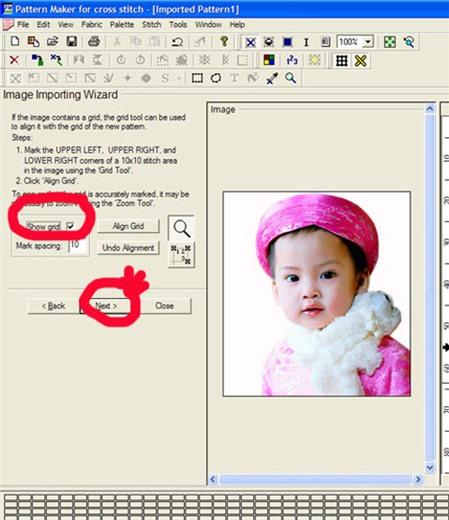Click the Next > button
This screenshot has width=449, height=520.
(x=106, y=306)
